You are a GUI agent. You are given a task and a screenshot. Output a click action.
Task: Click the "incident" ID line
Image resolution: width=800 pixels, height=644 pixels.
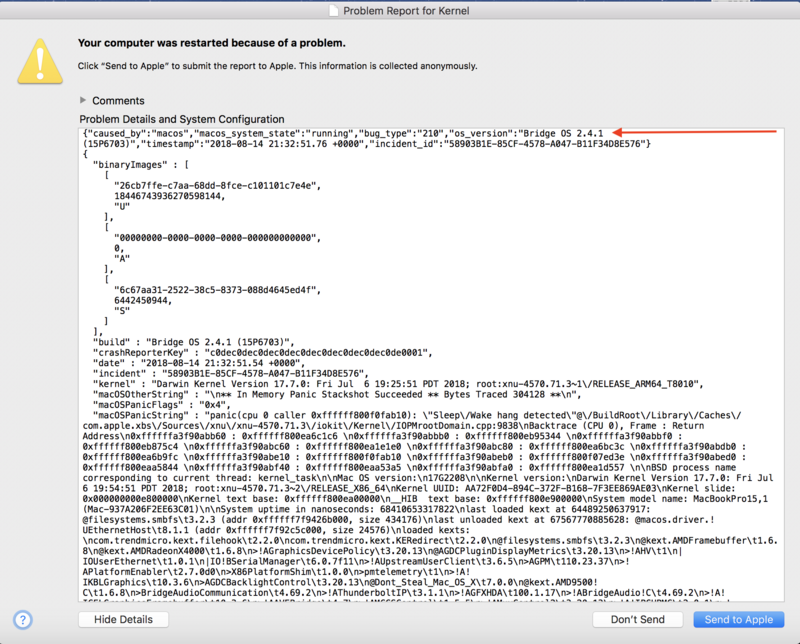point(230,374)
